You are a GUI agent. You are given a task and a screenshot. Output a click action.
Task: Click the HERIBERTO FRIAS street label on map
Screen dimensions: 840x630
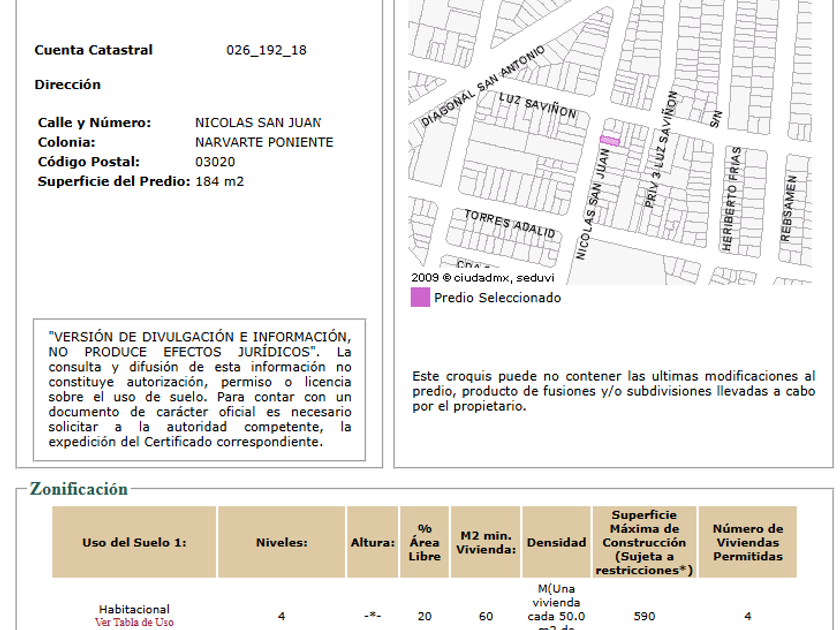click(732, 199)
